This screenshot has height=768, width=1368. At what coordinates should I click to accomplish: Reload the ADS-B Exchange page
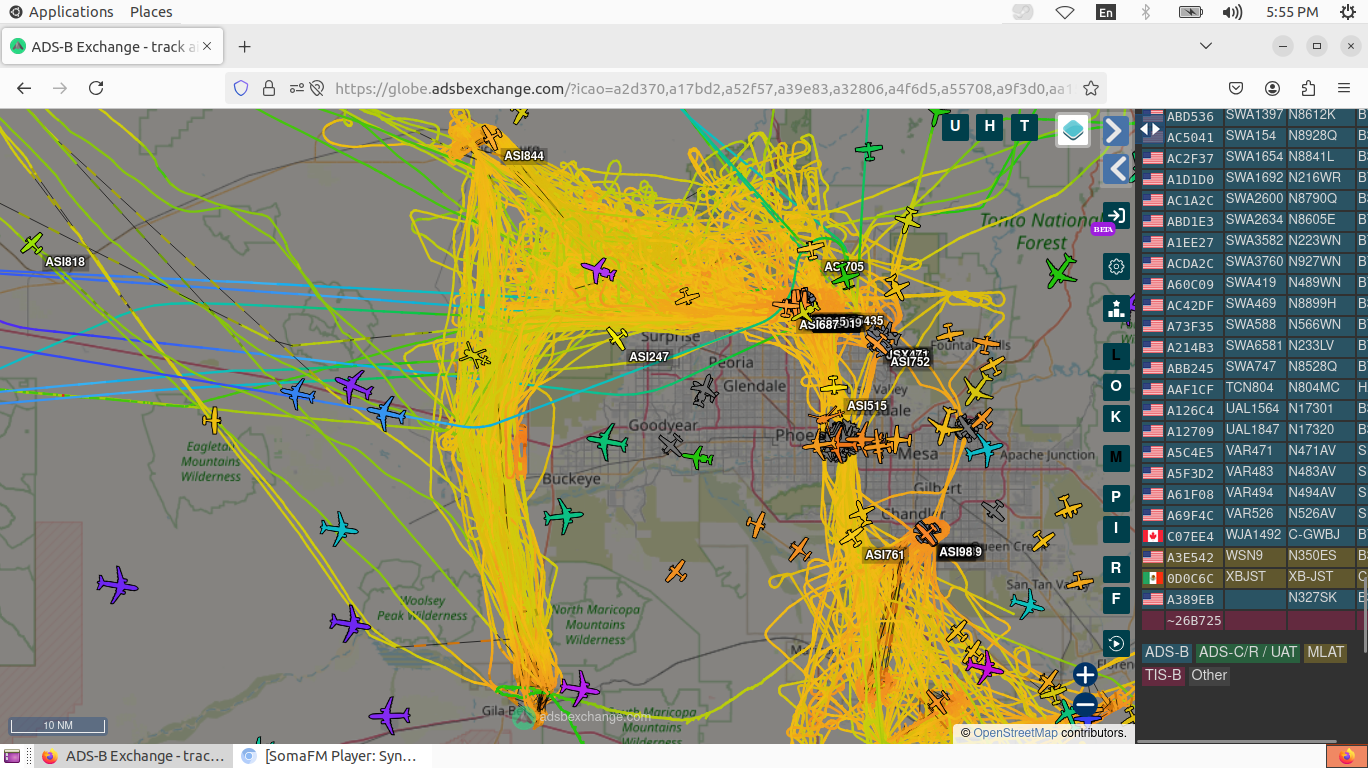pyautogui.click(x=96, y=88)
